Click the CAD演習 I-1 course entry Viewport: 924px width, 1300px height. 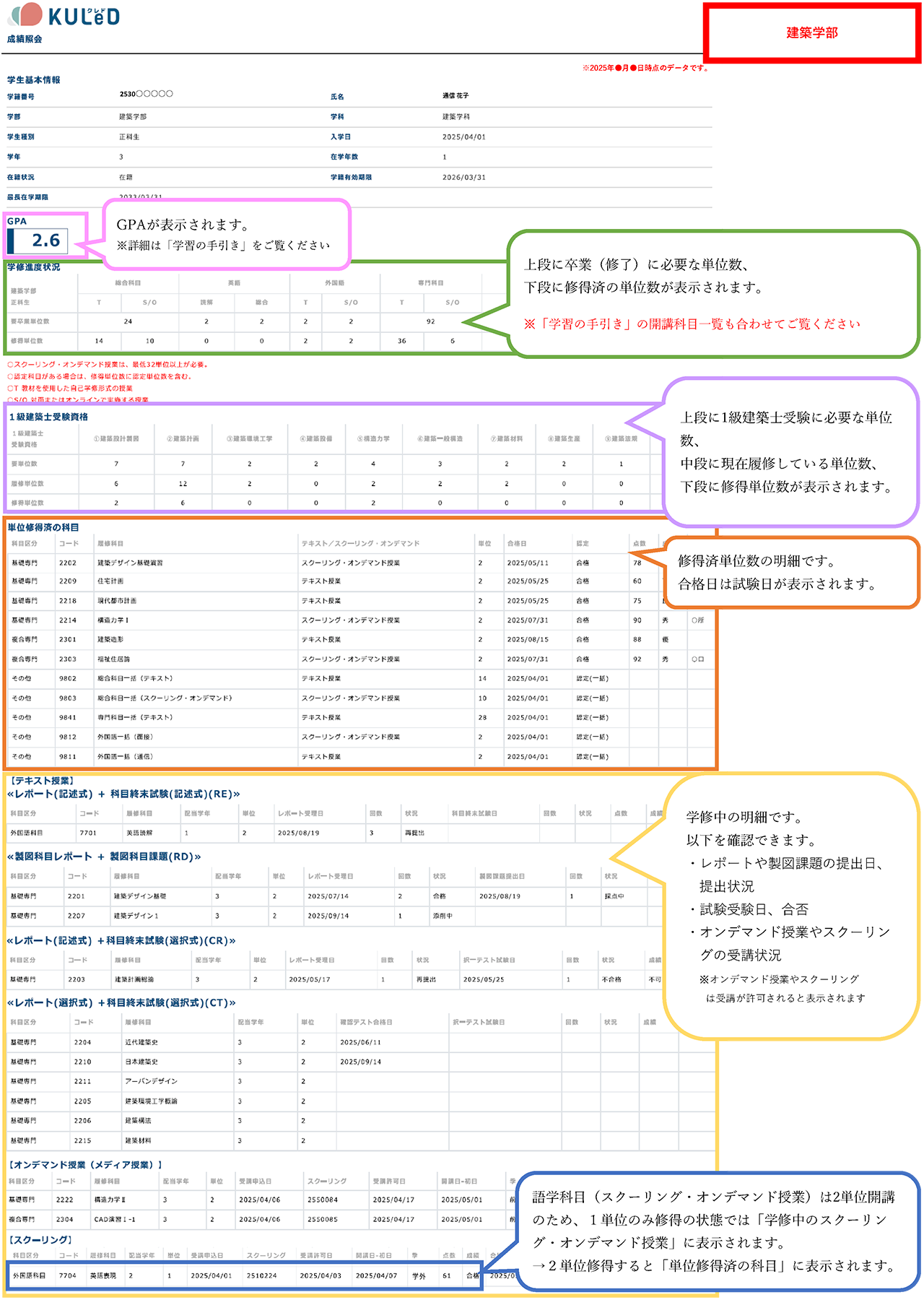pyautogui.click(x=115, y=1219)
